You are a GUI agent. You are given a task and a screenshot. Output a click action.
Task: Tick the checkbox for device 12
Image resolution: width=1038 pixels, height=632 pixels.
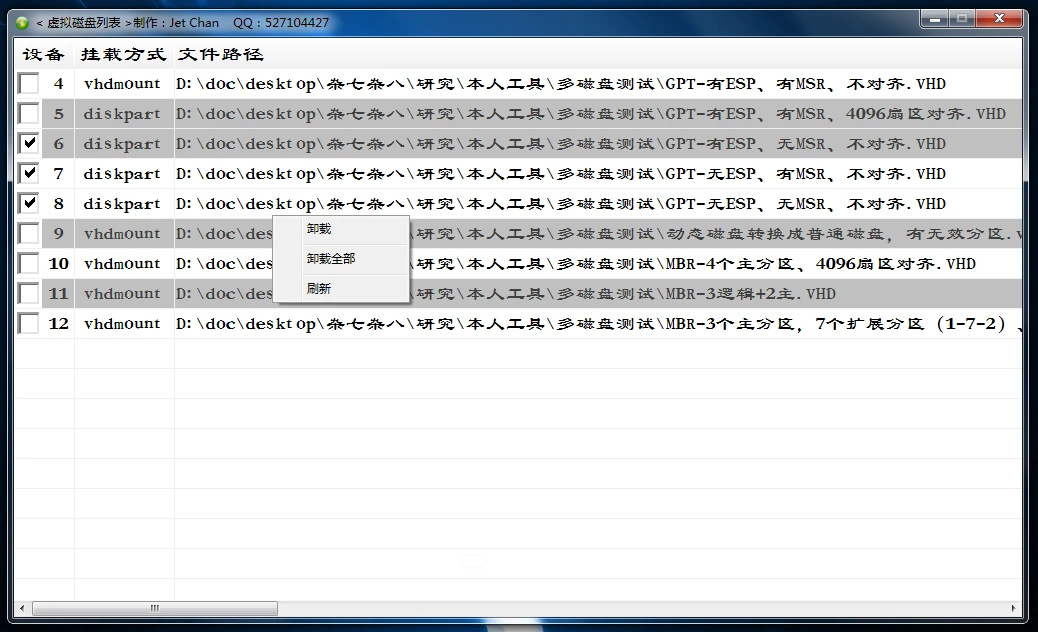pyautogui.click(x=28, y=323)
